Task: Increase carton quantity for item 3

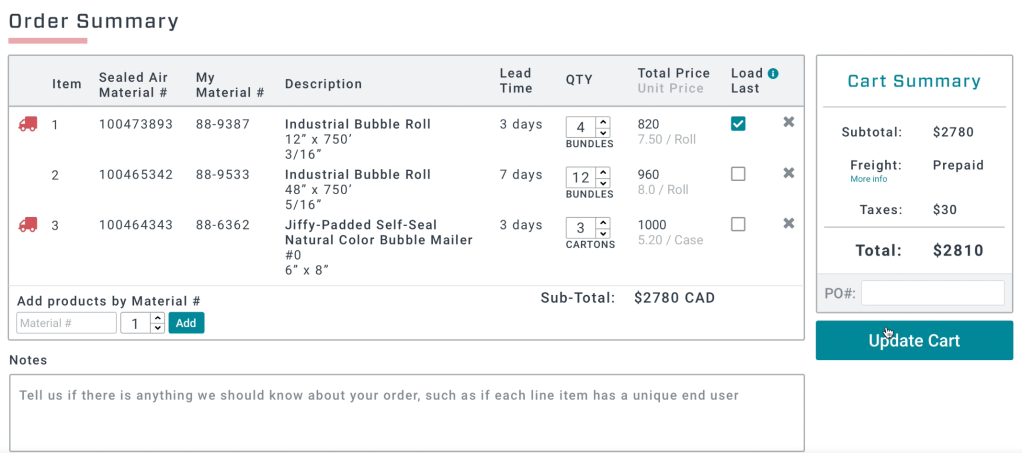Action: tap(603, 221)
